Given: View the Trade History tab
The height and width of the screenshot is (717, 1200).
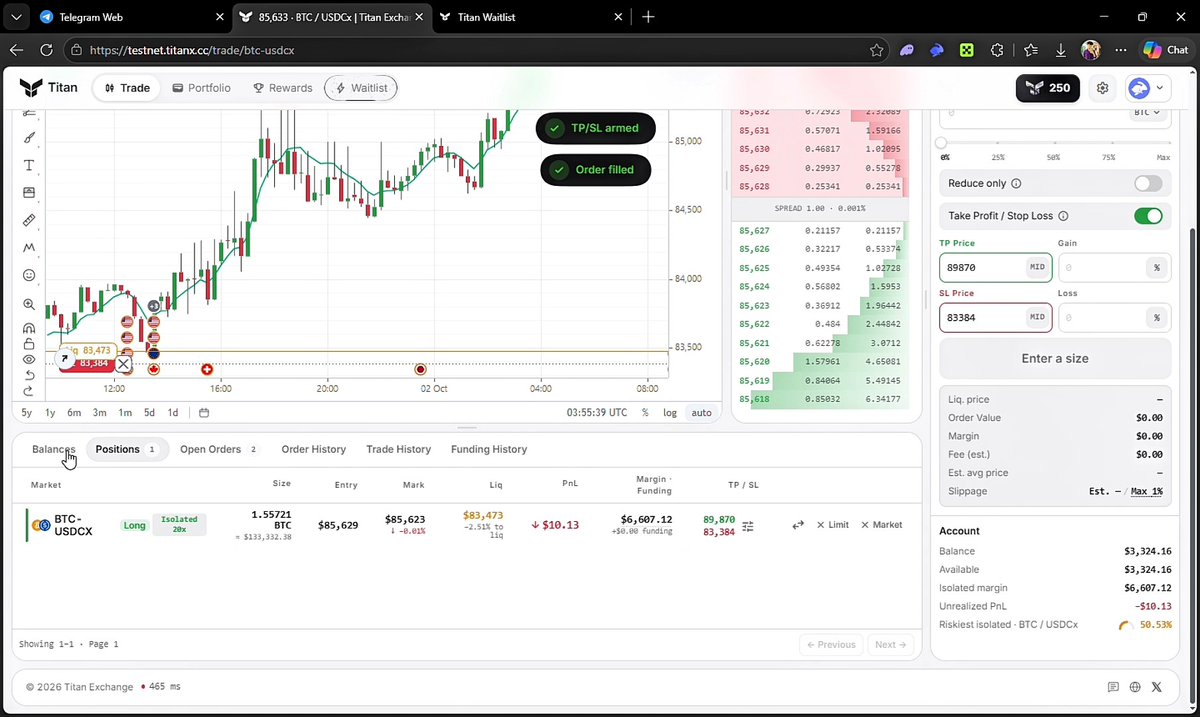Looking at the screenshot, I should click(398, 450).
